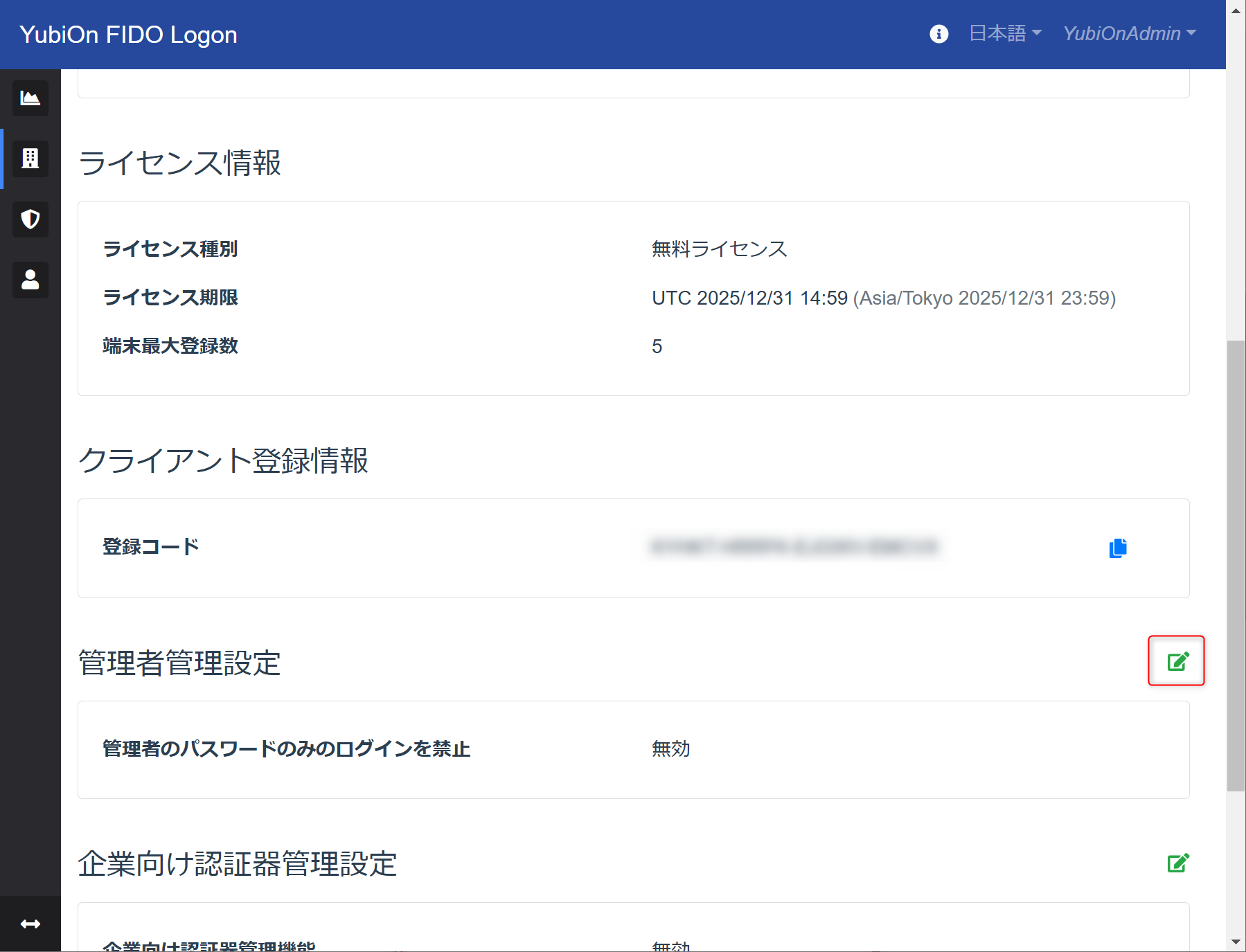This screenshot has width=1246, height=952.
Task: Toggle sidebar width with the arrows icon
Action: pyautogui.click(x=30, y=924)
